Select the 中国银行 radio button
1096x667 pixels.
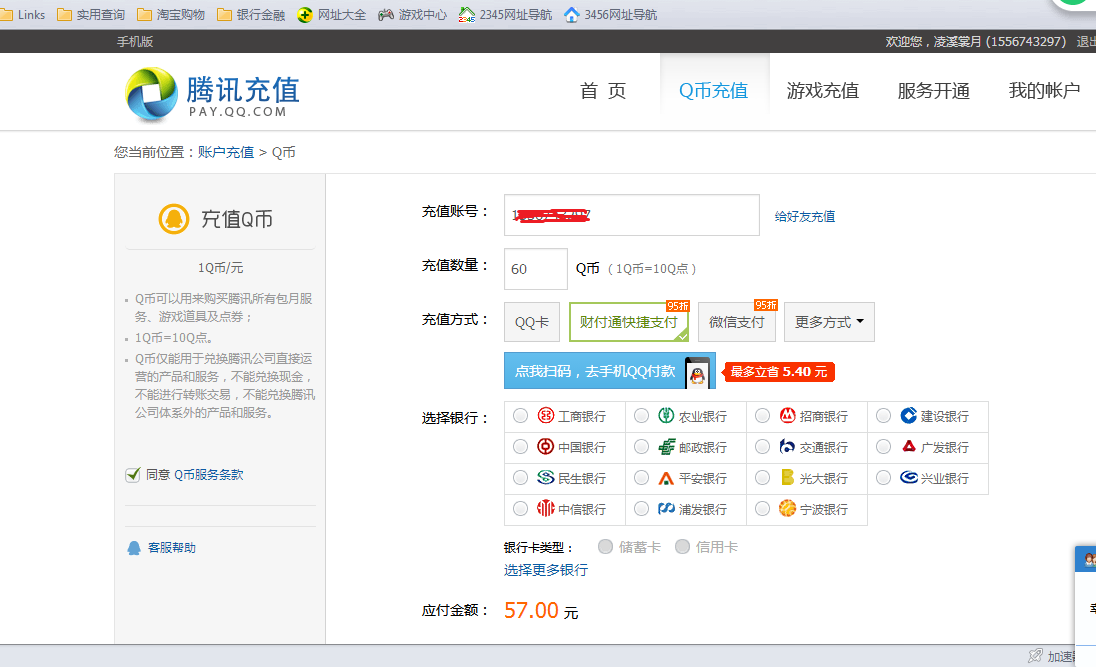point(520,447)
